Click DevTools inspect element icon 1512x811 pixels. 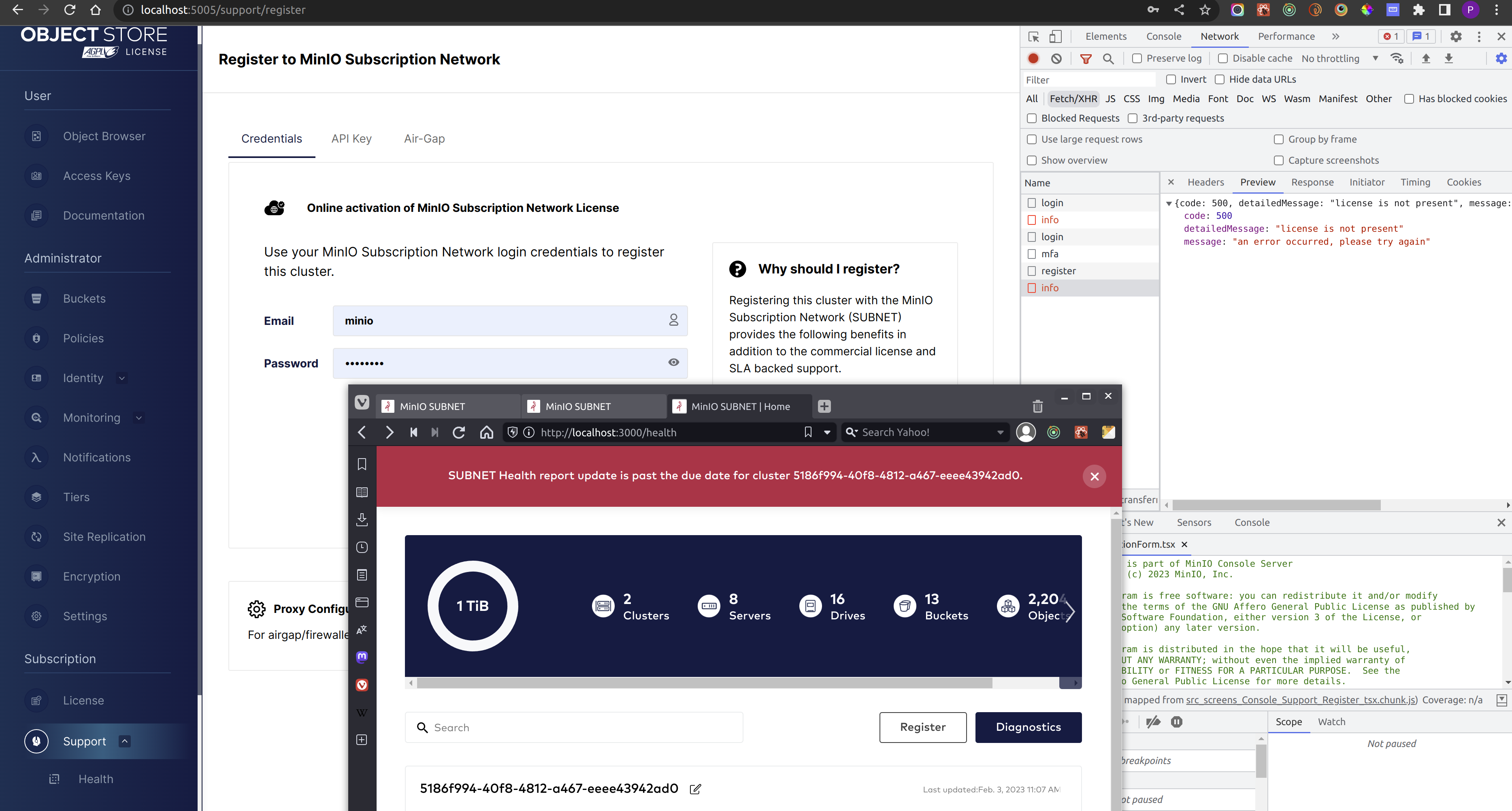point(1034,36)
